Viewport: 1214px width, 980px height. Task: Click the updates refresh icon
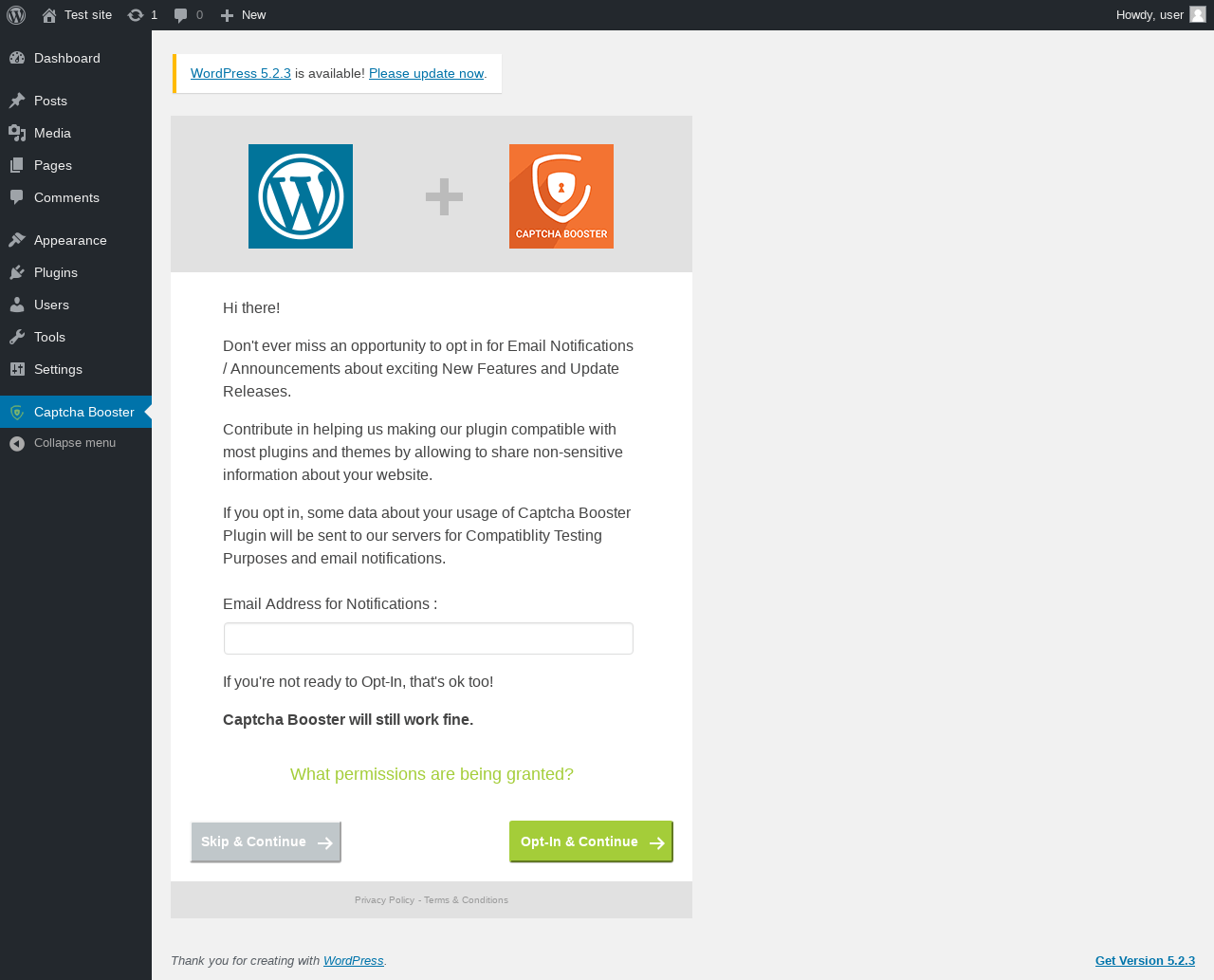136,15
